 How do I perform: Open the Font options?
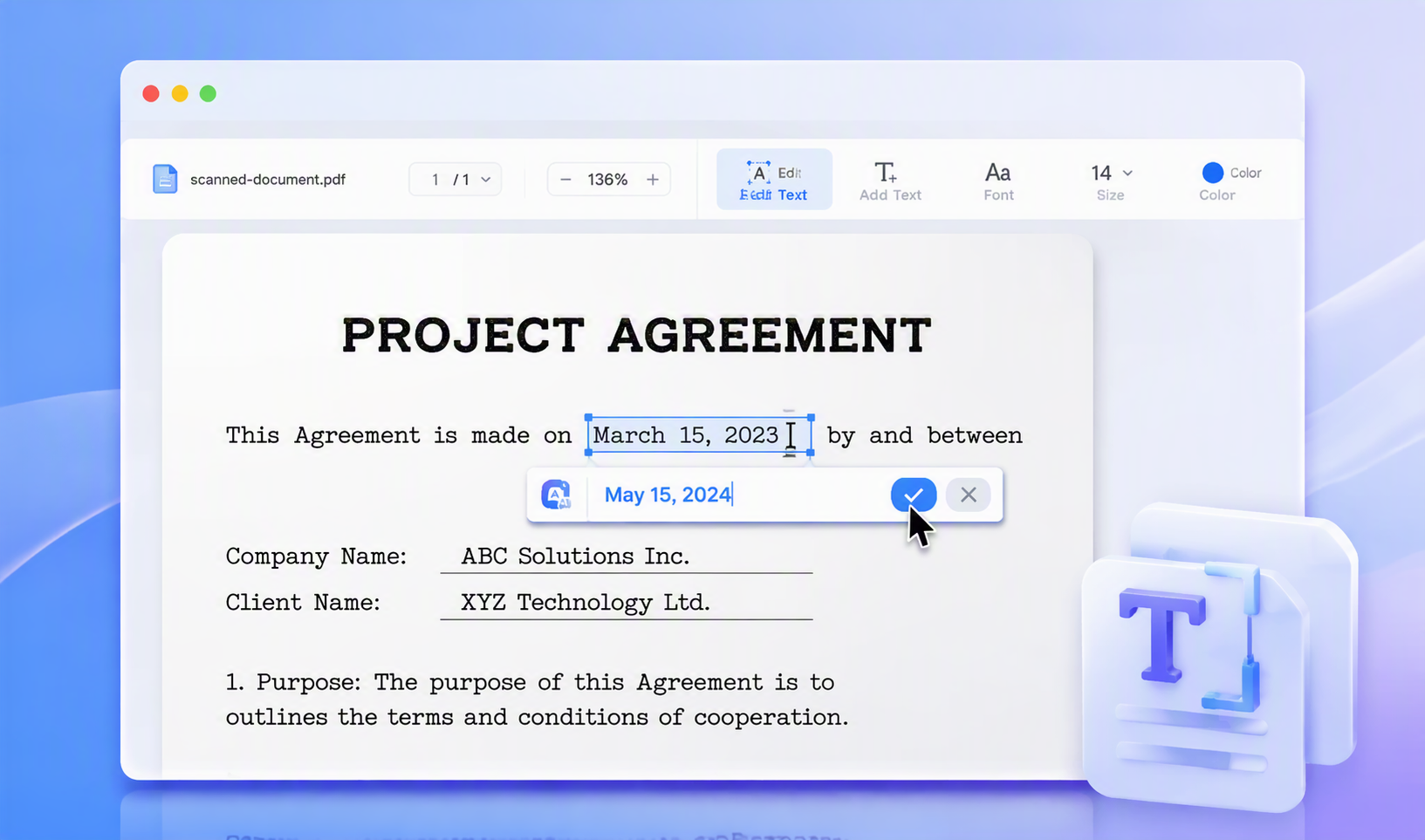pyautogui.click(x=998, y=180)
